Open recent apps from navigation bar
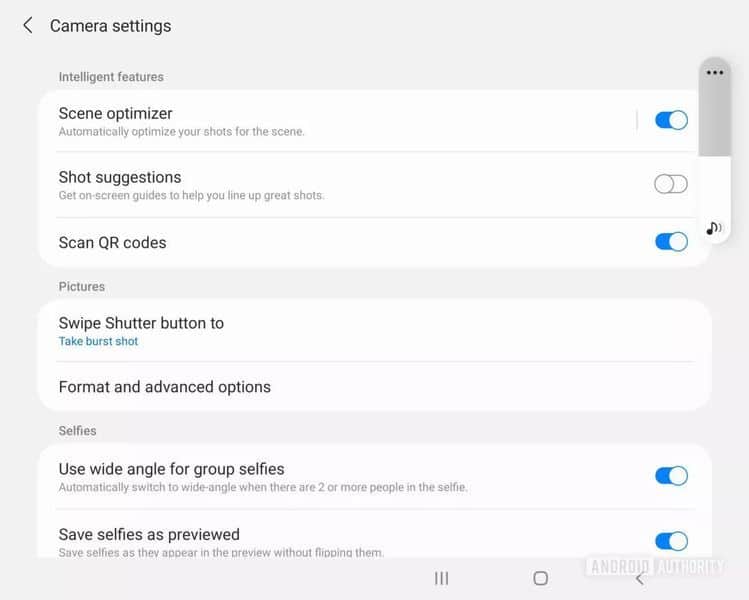The height and width of the screenshot is (600, 749). click(441, 578)
